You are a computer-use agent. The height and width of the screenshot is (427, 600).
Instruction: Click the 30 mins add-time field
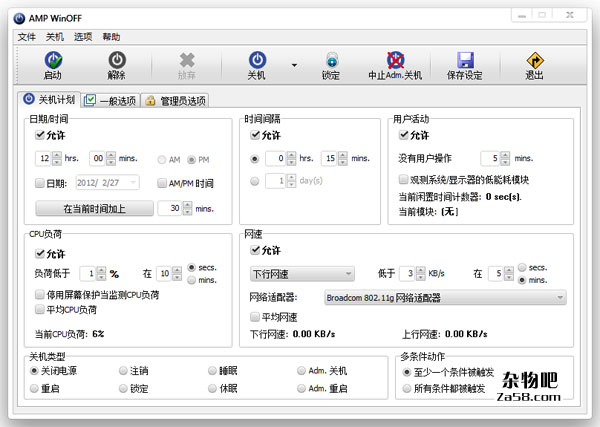pos(171,209)
